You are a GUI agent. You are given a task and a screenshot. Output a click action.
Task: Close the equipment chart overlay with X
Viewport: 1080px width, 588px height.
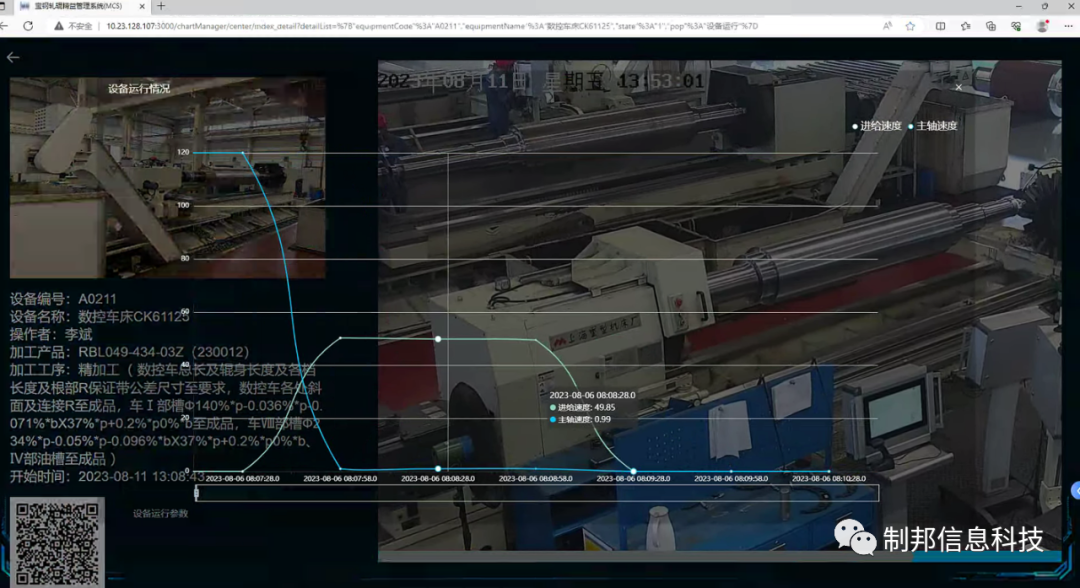tap(958, 88)
